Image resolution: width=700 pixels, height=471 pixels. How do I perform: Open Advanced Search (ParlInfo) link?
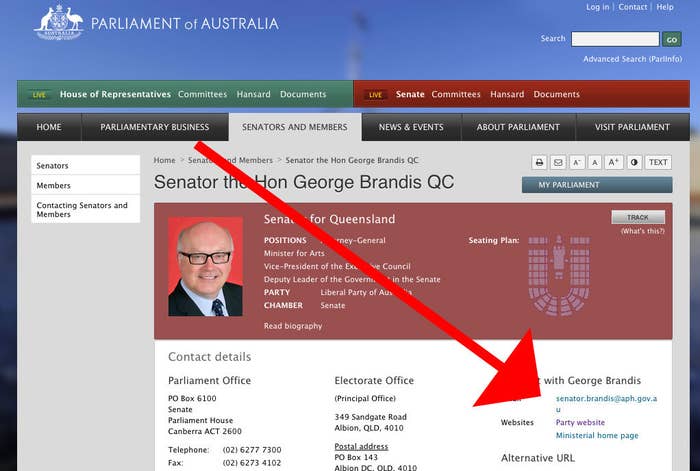click(633, 59)
